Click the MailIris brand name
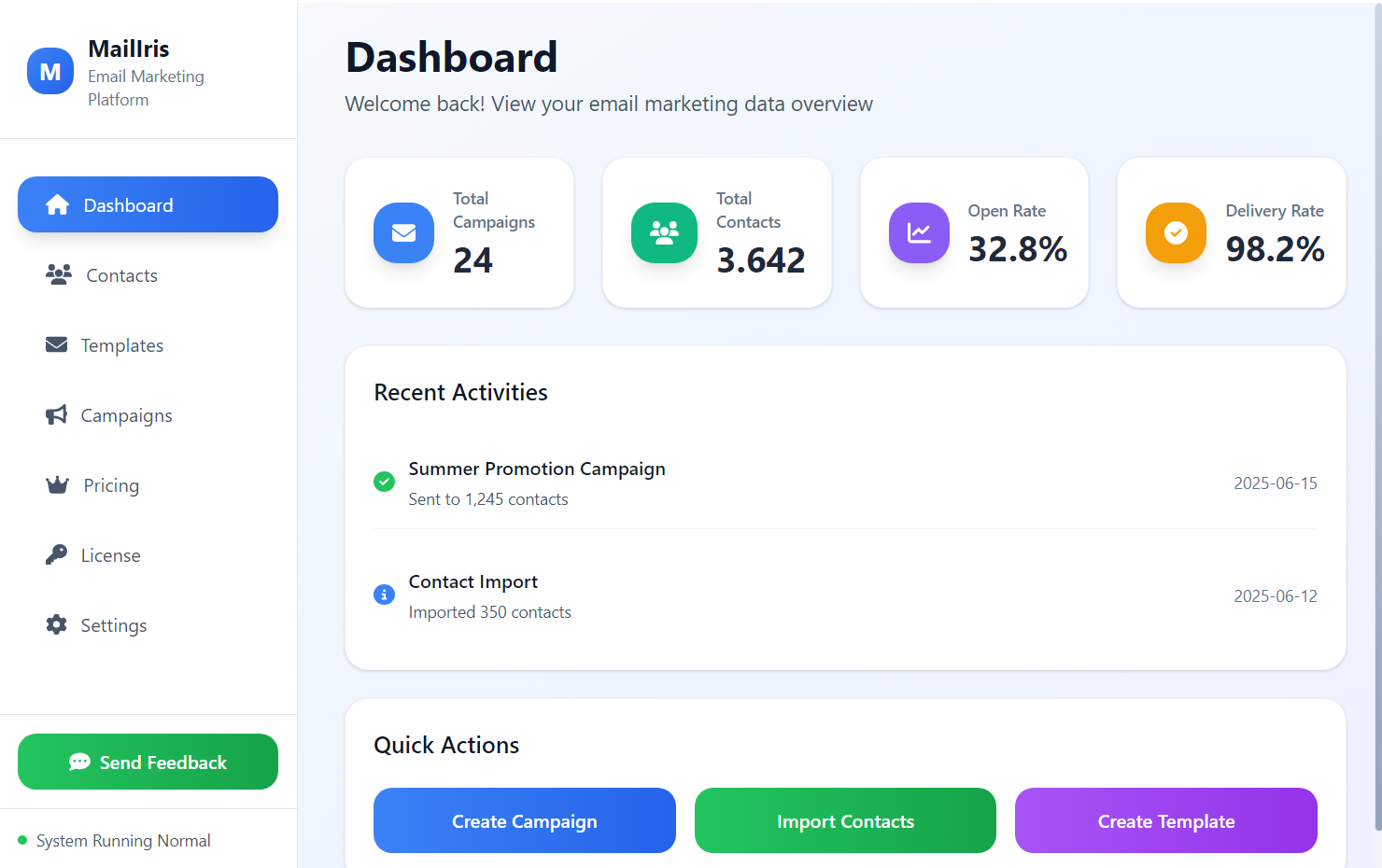 (129, 49)
